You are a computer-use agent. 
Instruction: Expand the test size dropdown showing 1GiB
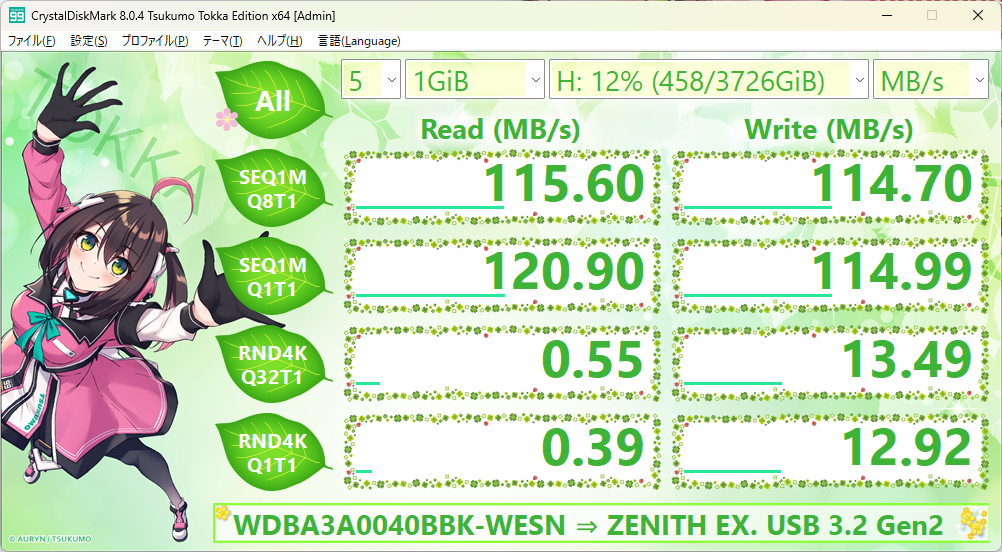coord(475,79)
